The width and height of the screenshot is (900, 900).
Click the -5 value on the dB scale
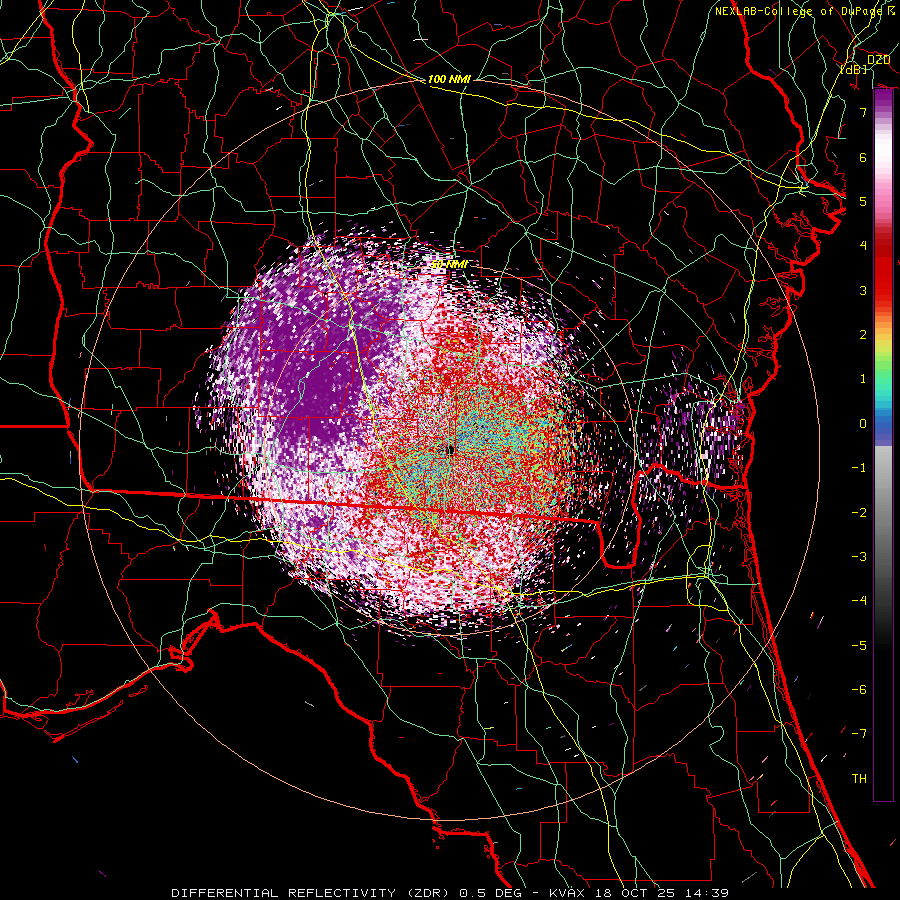point(859,646)
